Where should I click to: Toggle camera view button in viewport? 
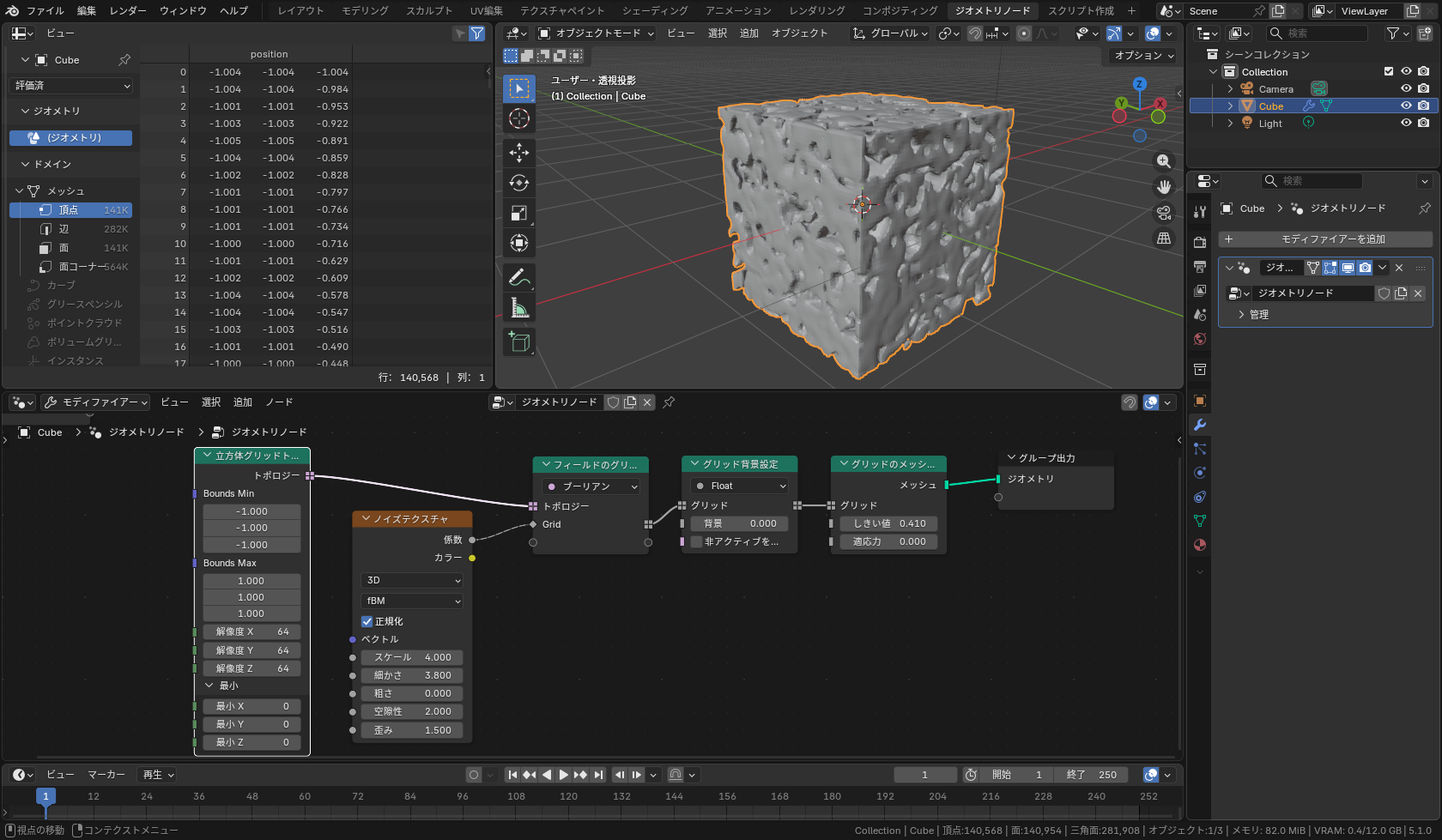[1164, 213]
